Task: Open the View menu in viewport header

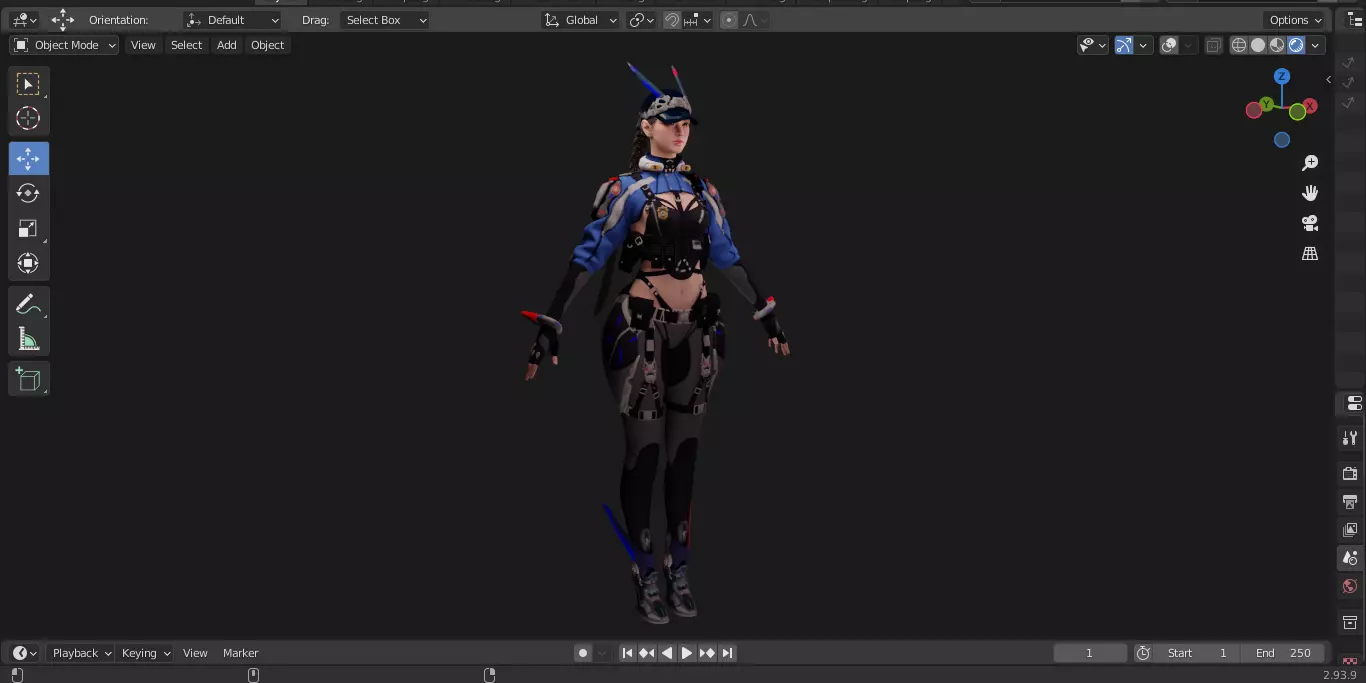Action: (143, 45)
